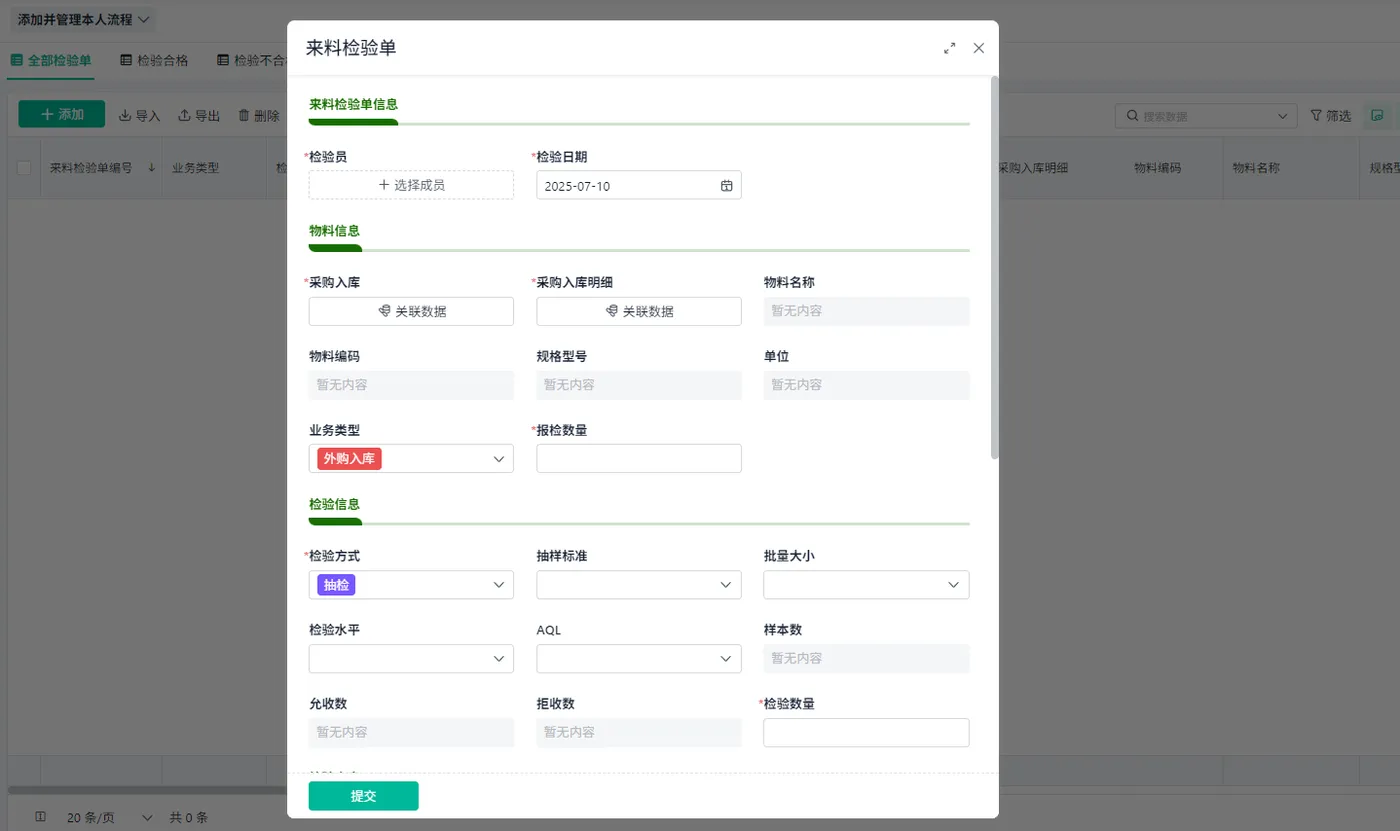Click 关联数据 under 采购入库明细

tap(639, 311)
